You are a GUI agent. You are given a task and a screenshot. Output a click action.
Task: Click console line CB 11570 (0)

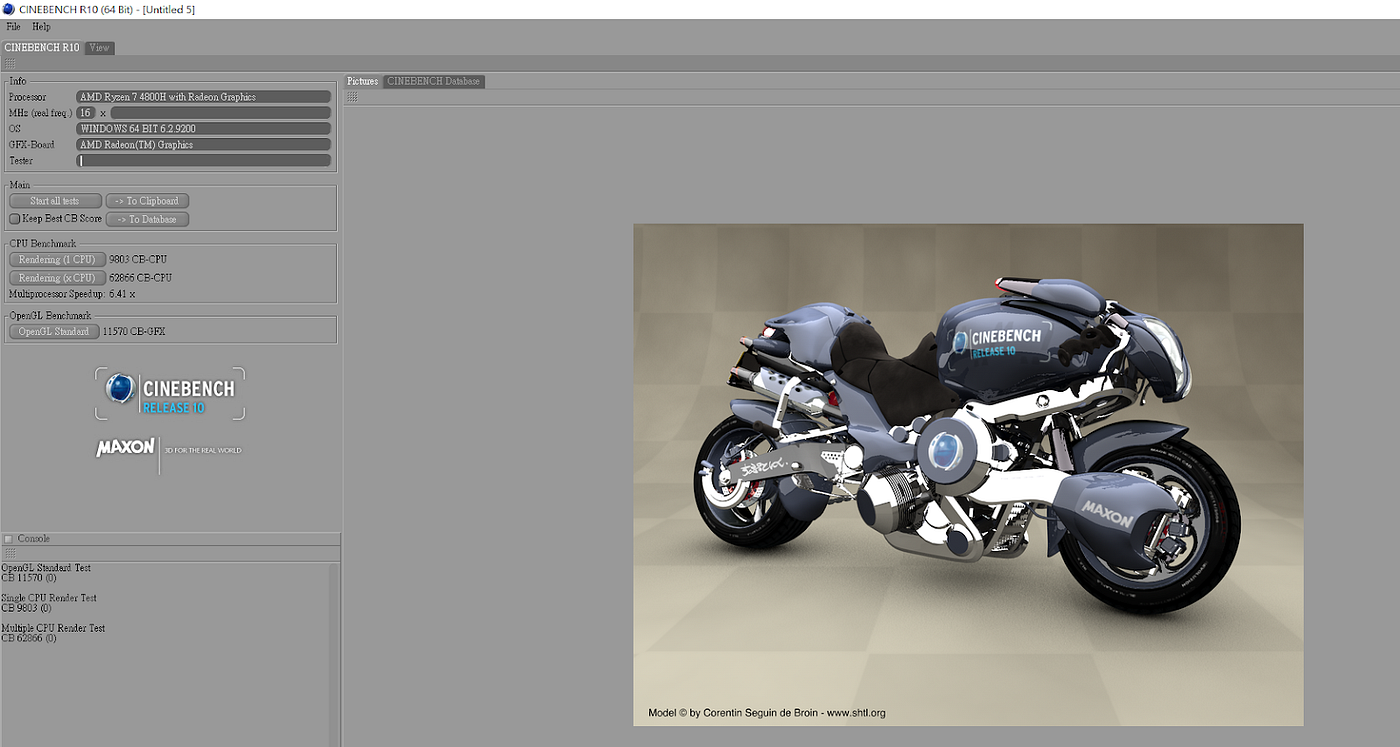[28, 578]
